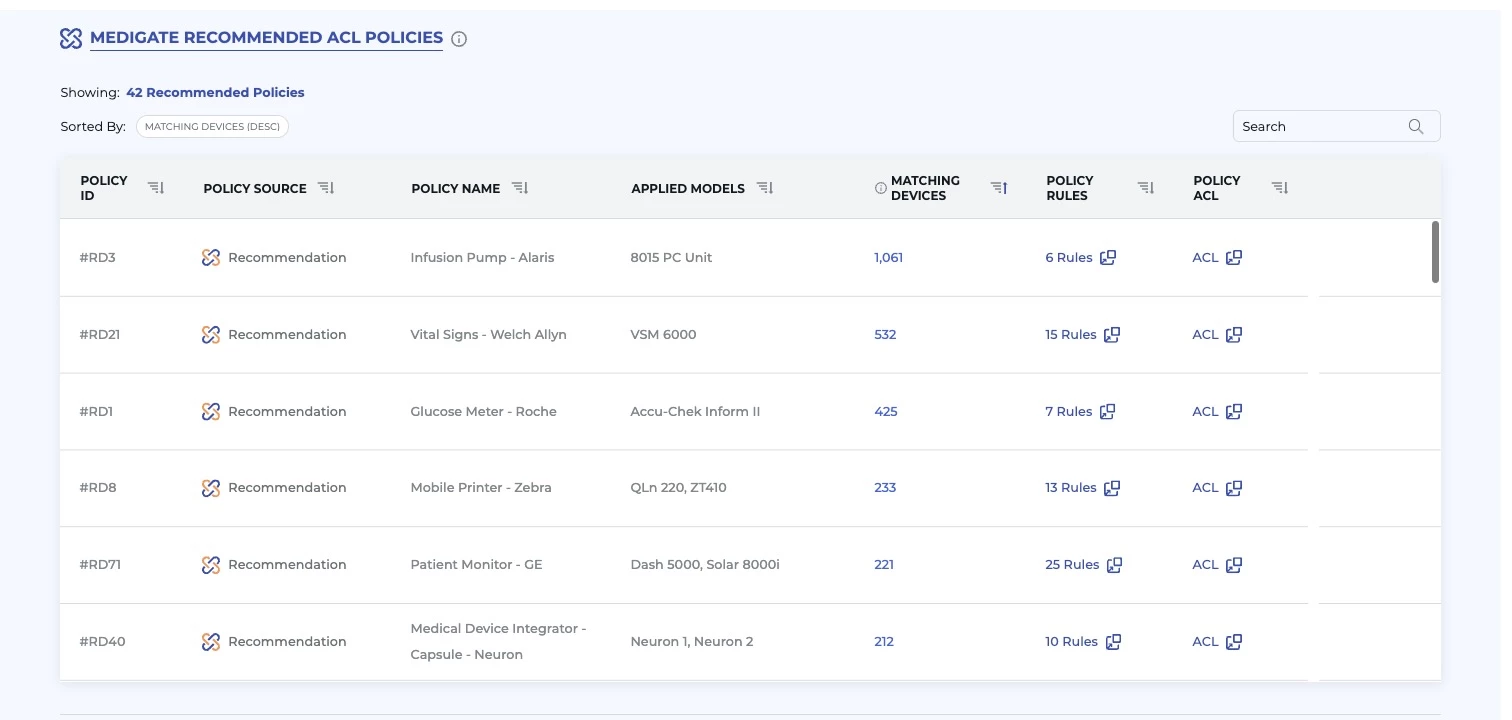Viewport: 1512px width, 720px height.
Task: Click into the Search input field
Action: pyautogui.click(x=1320, y=126)
